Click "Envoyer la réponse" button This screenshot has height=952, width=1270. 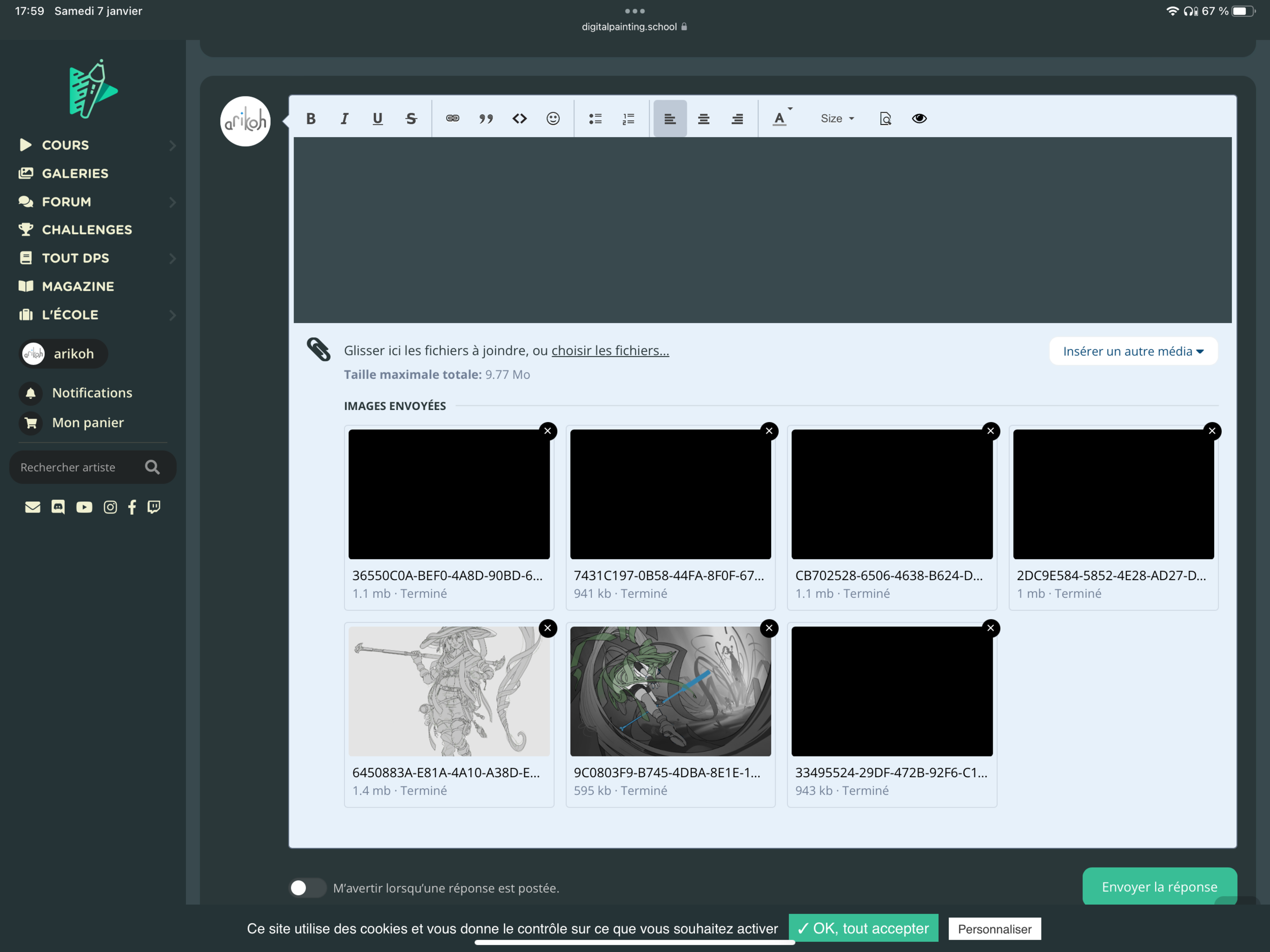[1159, 886]
